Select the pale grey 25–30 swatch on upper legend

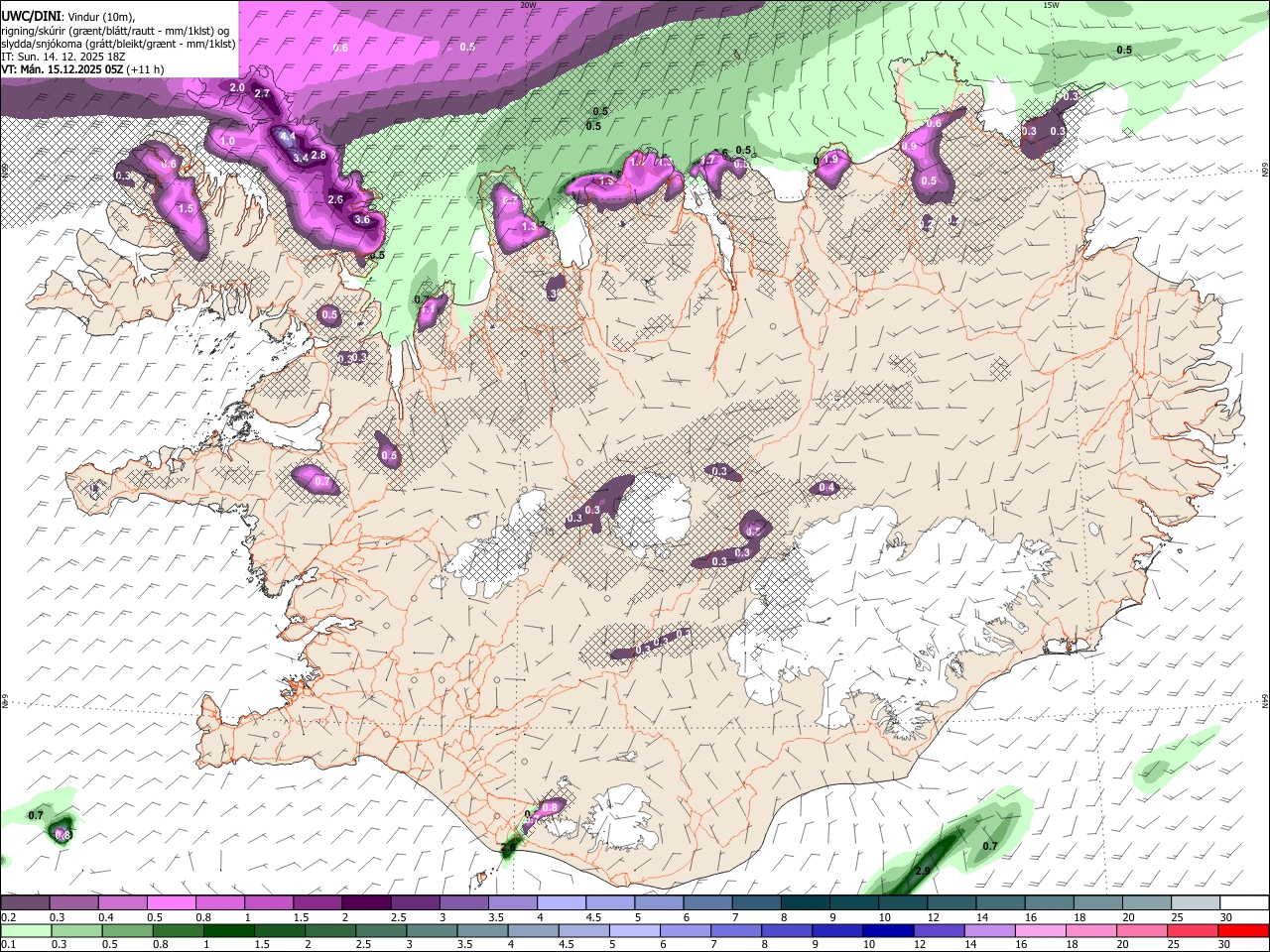point(1197,903)
